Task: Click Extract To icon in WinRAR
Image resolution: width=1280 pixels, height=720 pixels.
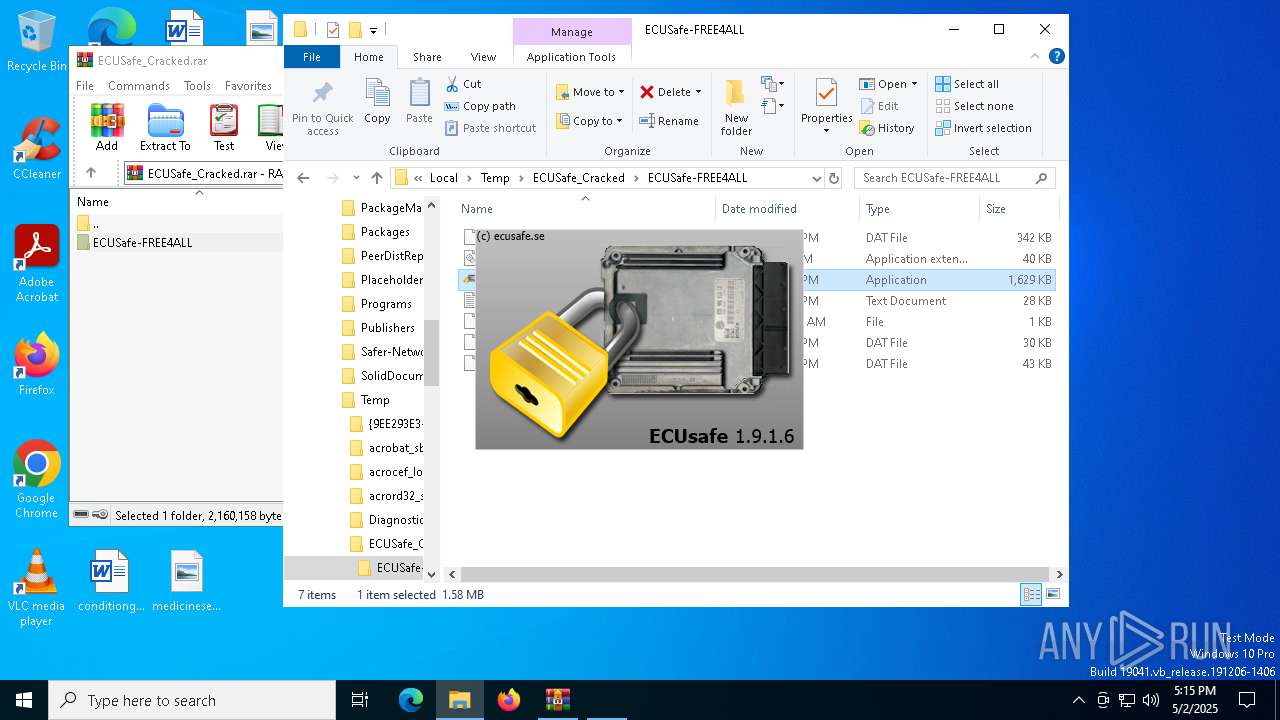Action: pos(165,127)
